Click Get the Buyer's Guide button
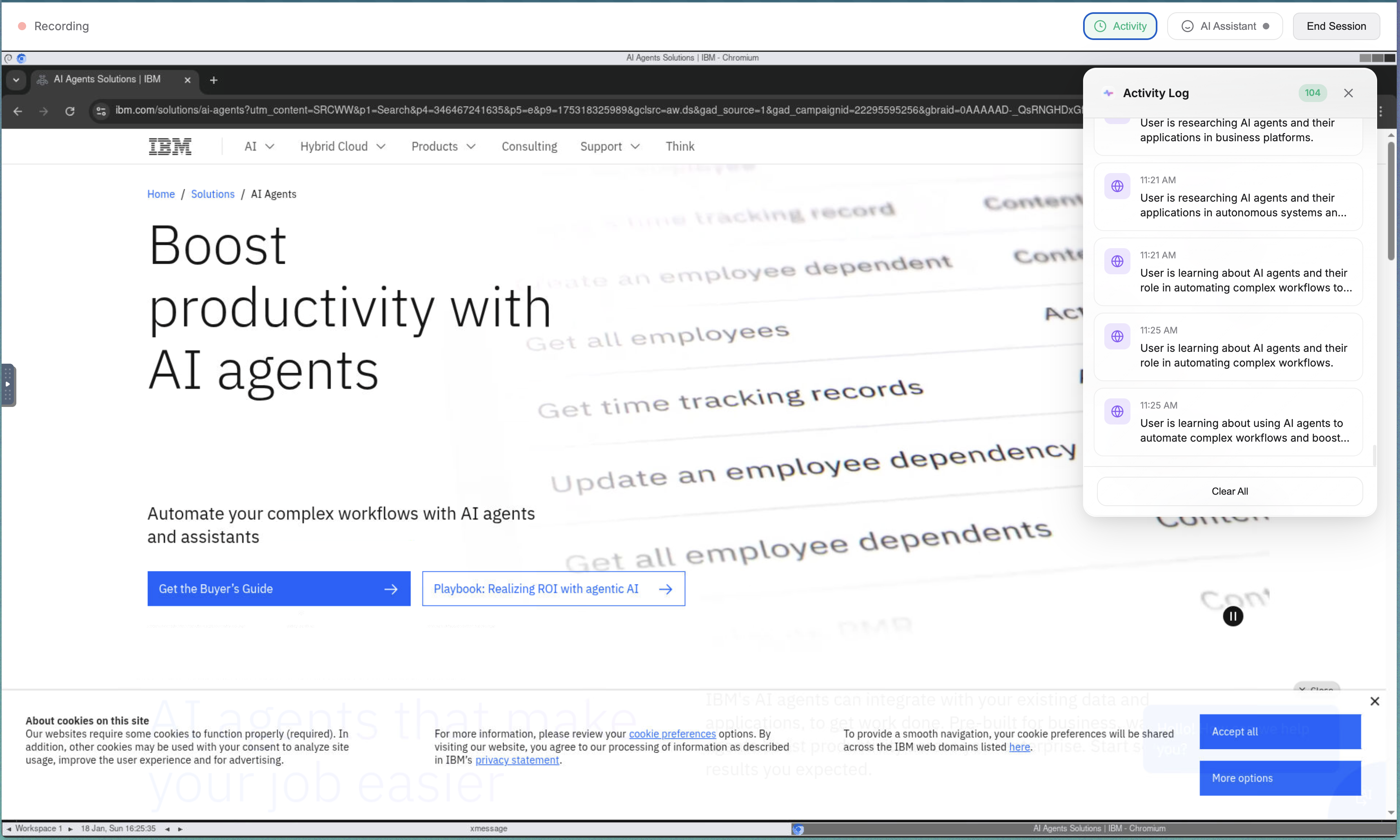Image resolution: width=1400 pixels, height=840 pixels. click(279, 589)
